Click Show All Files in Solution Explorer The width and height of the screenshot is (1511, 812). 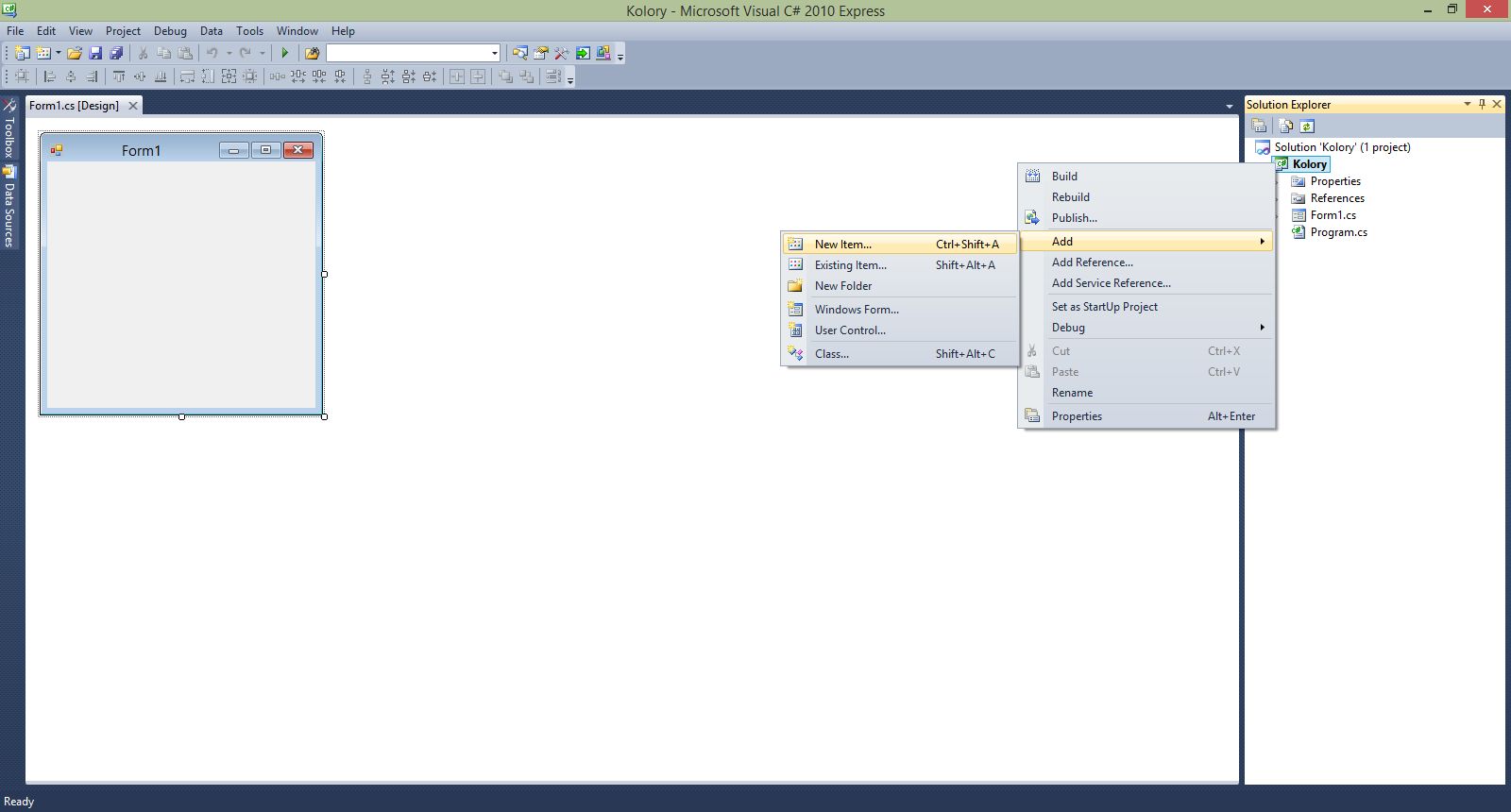click(x=1285, y=126)
